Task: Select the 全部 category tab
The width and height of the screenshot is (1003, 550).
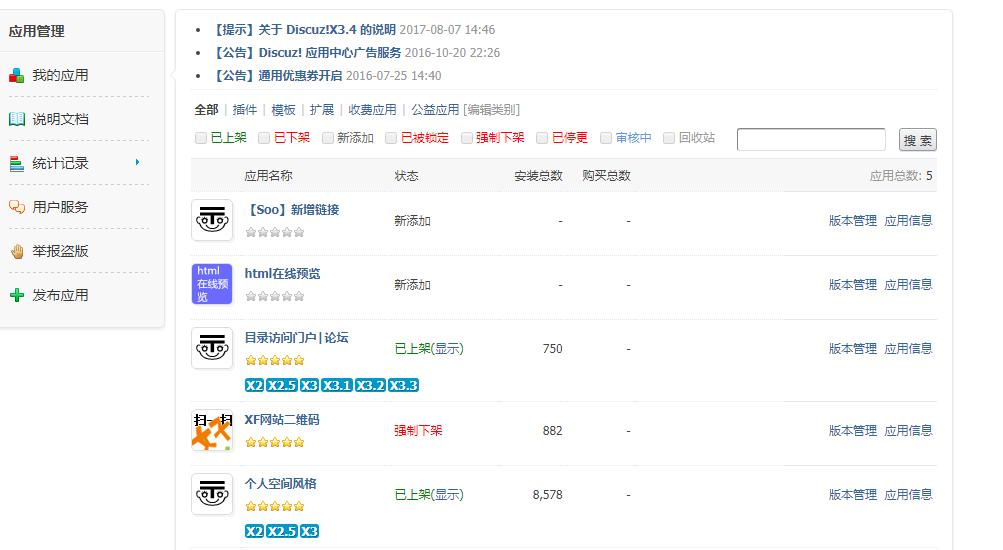Action: pos(207,110)
